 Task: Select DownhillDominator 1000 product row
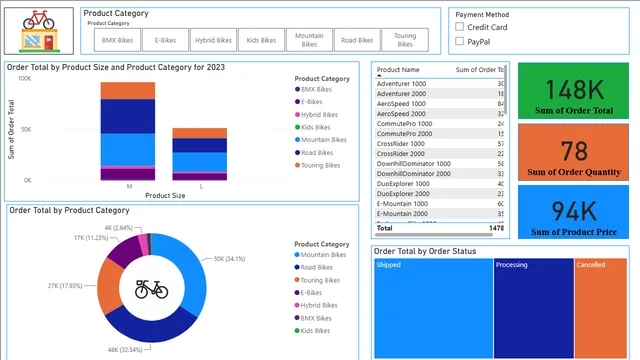(440, 164)
